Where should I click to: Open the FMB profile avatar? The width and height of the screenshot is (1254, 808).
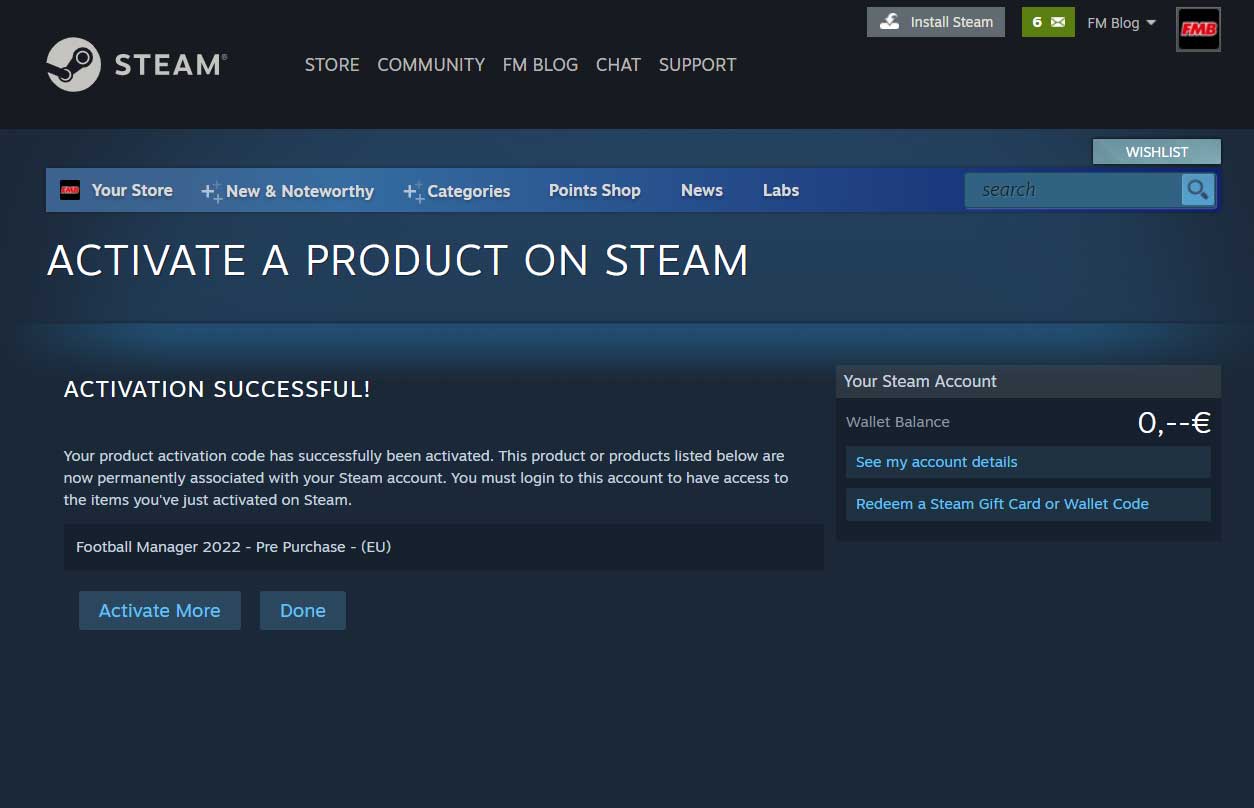pos(1198,29)
